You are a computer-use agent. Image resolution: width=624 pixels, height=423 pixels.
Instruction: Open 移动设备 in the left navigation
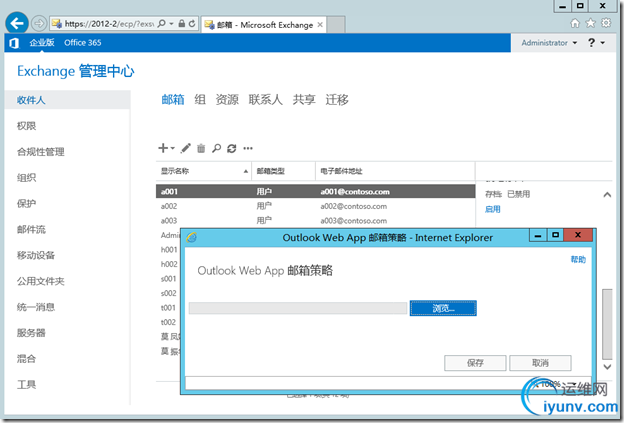[x=36, y=255]
